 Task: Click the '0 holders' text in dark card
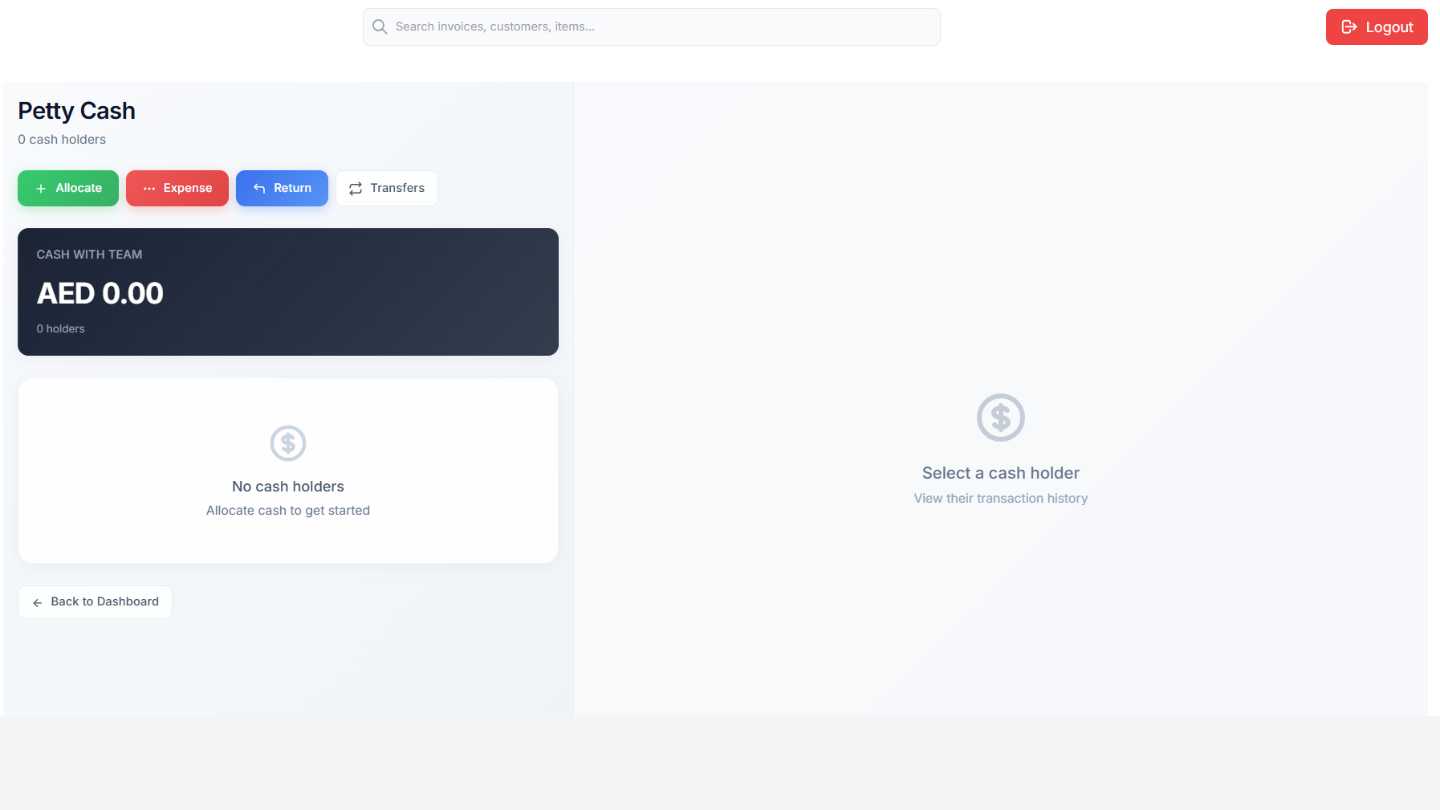[61, 329]
